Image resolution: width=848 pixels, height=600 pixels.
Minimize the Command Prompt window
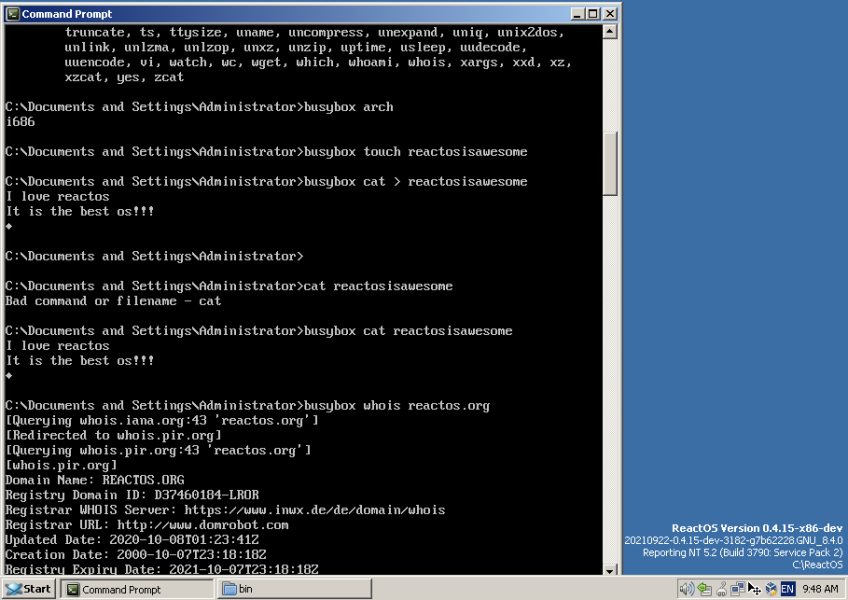click(x=578, y=14)
